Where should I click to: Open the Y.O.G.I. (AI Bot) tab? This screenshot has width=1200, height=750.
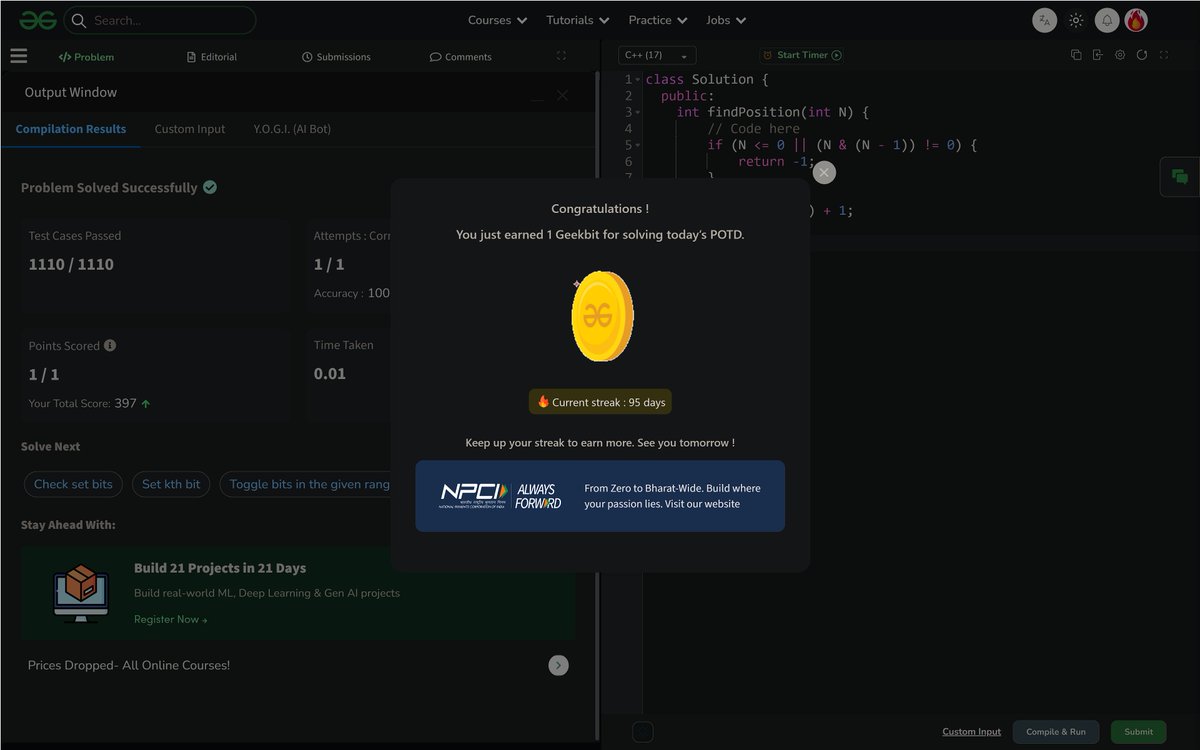click(292, 129)
